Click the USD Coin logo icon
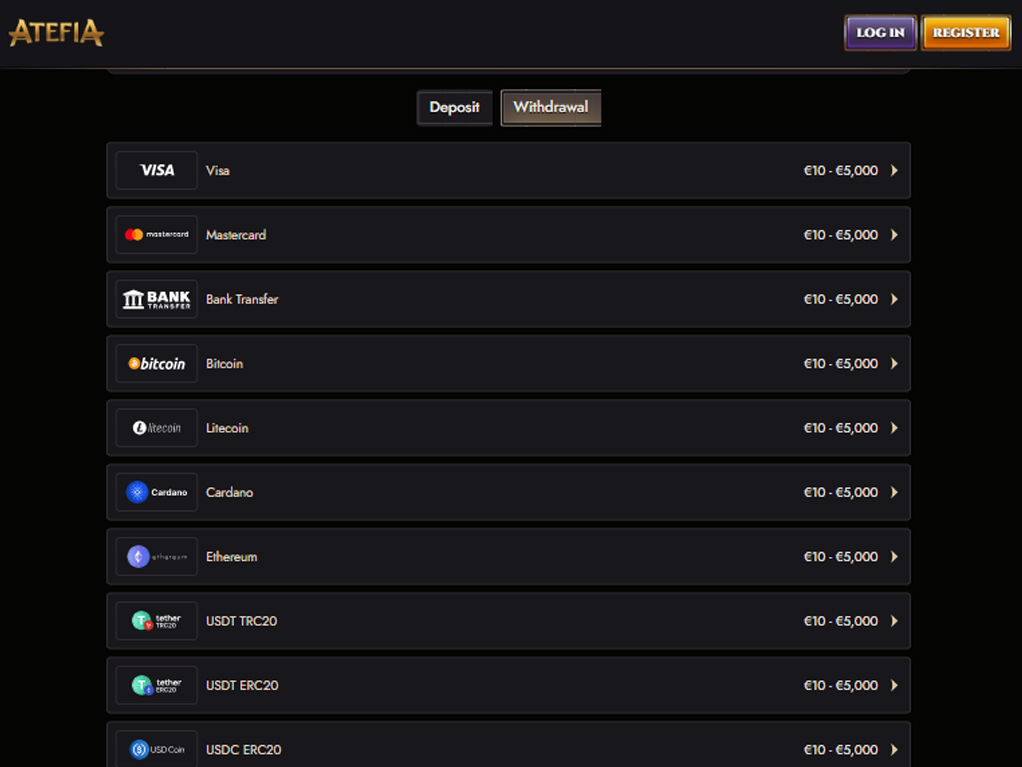This screenshot has height=767, width=1022. point(156,749)
